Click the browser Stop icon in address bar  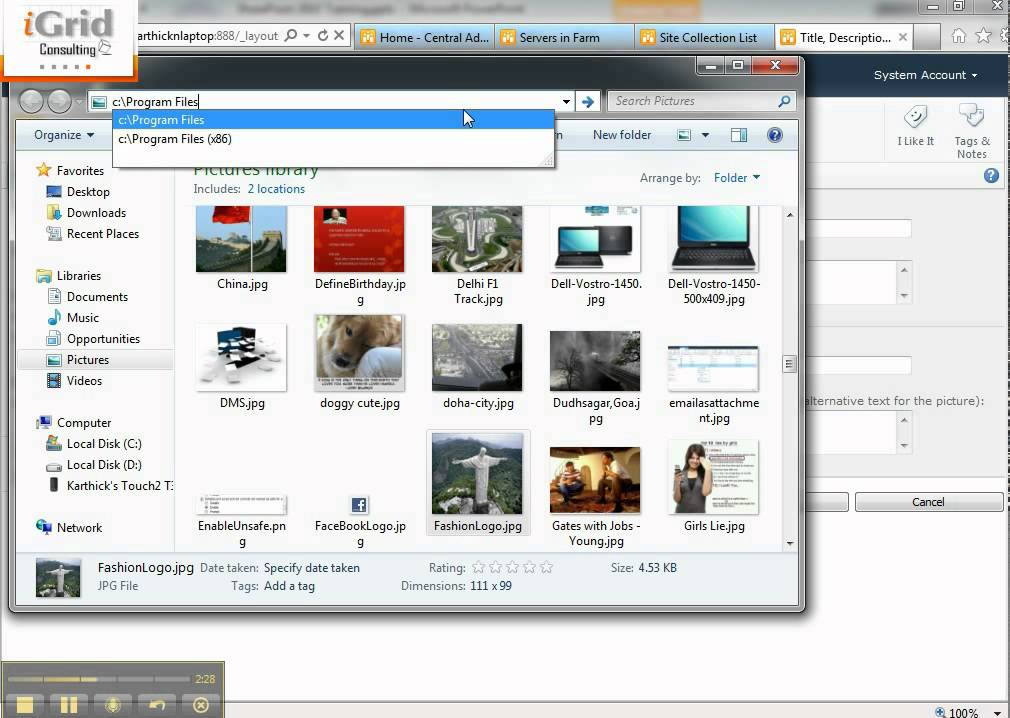tap(339, 35)
